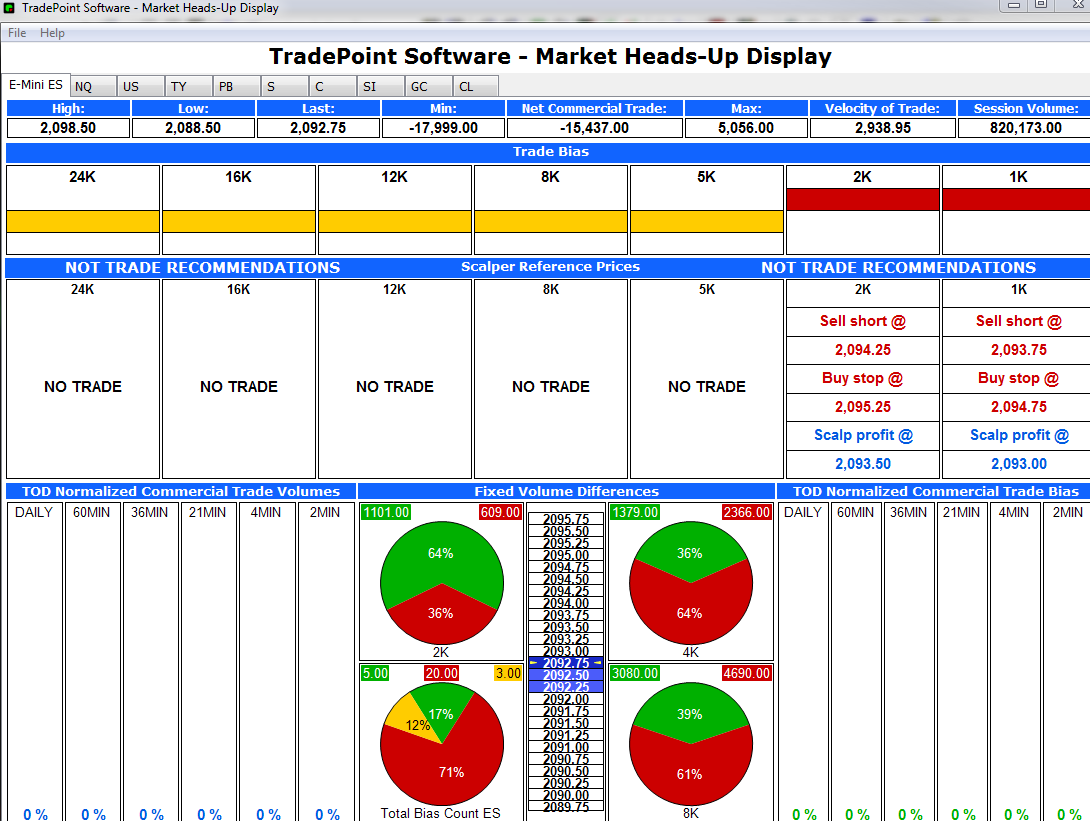Switch to the TY tab
Image resolution: width=1090 pixels, height=821 pixels.
[x=189, y=86]
